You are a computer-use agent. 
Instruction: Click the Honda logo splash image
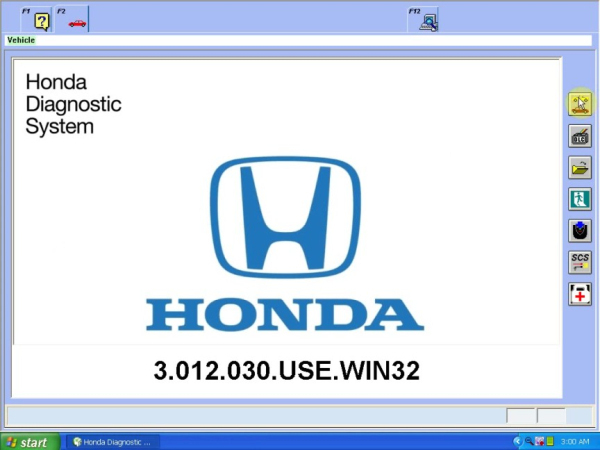[x=285, y=243]
